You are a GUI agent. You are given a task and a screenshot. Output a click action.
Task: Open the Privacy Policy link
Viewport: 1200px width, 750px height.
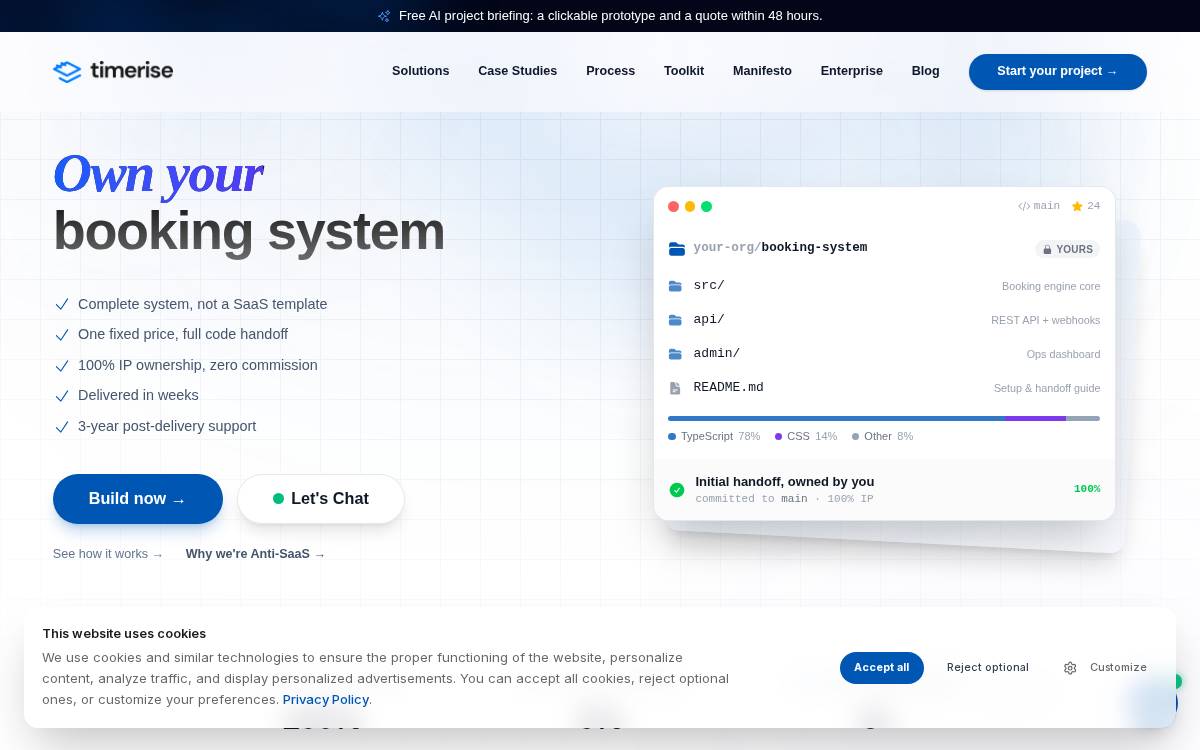point(325,700)
